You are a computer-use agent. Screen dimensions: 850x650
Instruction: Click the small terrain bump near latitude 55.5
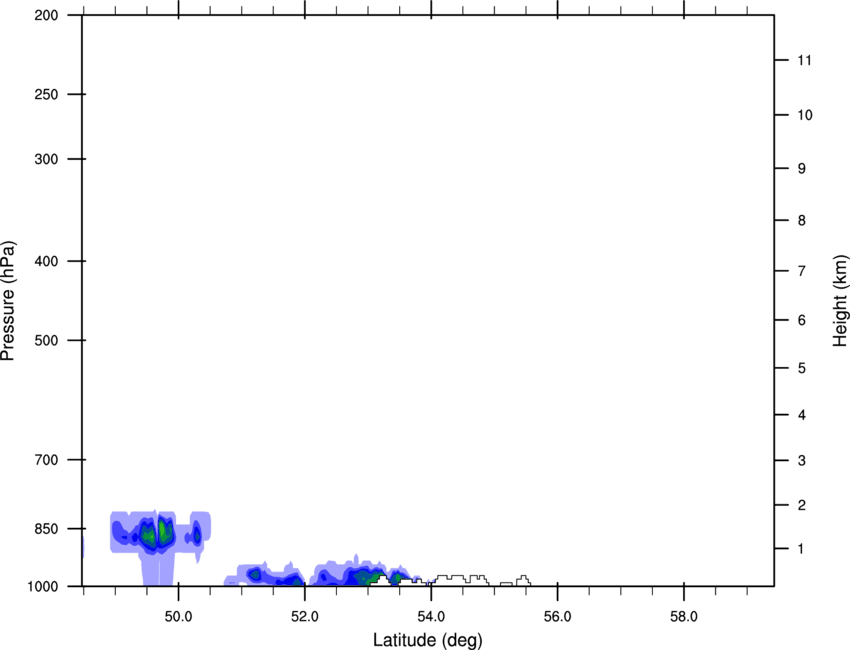pyautogui.click(x=523, y=581)
